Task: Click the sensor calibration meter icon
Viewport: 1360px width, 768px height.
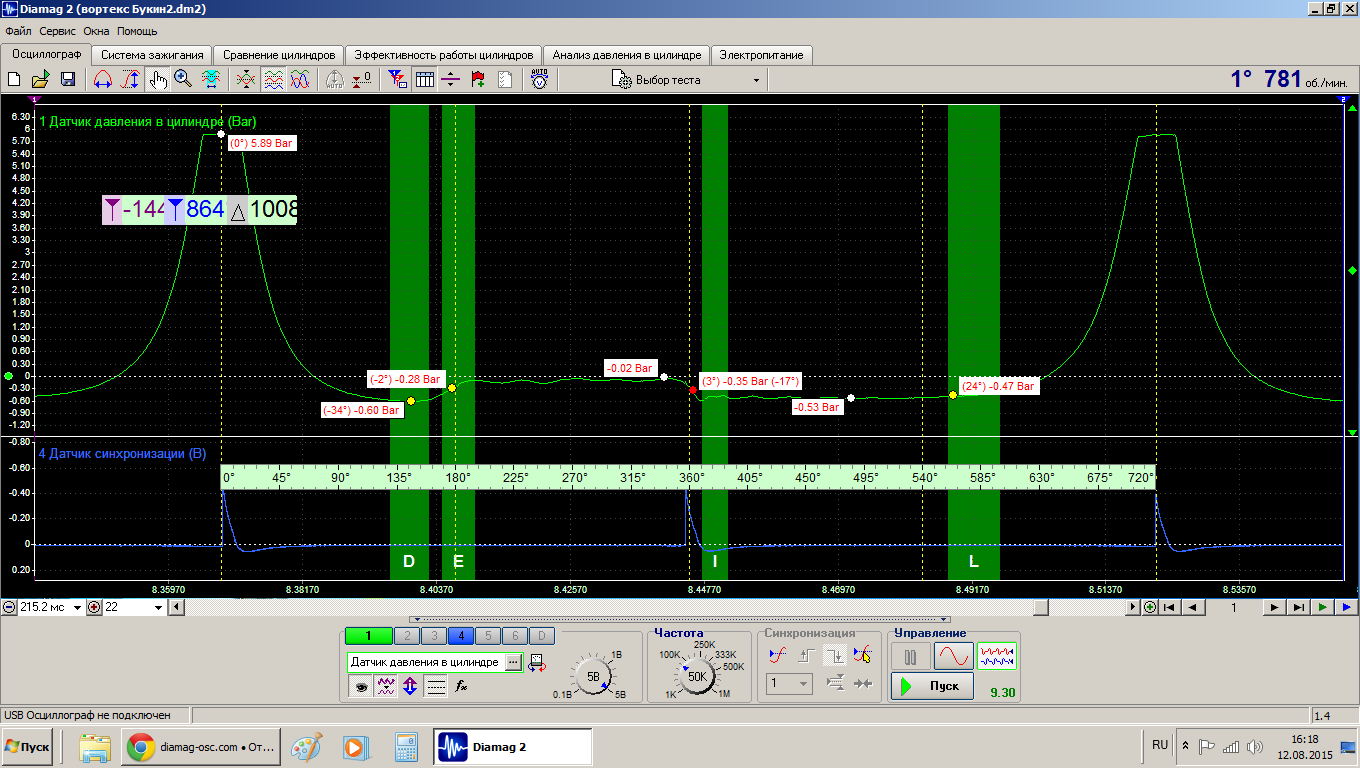Action: pos(536,662)
